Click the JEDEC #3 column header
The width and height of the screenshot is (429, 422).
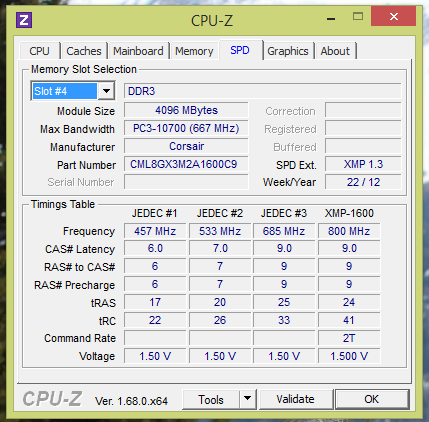pos(284,213)
